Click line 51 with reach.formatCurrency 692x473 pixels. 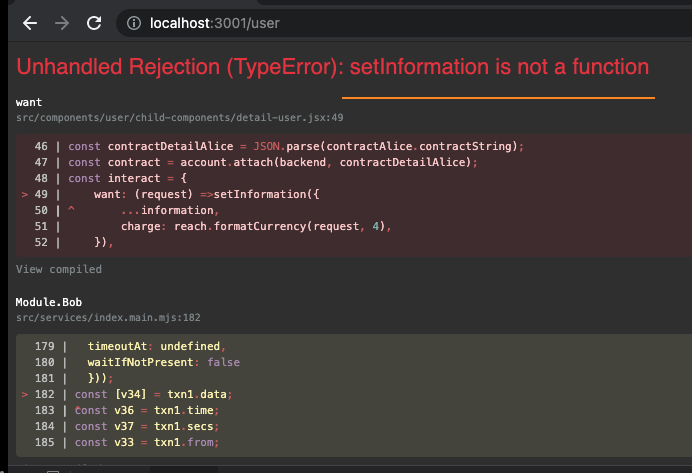click(213, 226)
